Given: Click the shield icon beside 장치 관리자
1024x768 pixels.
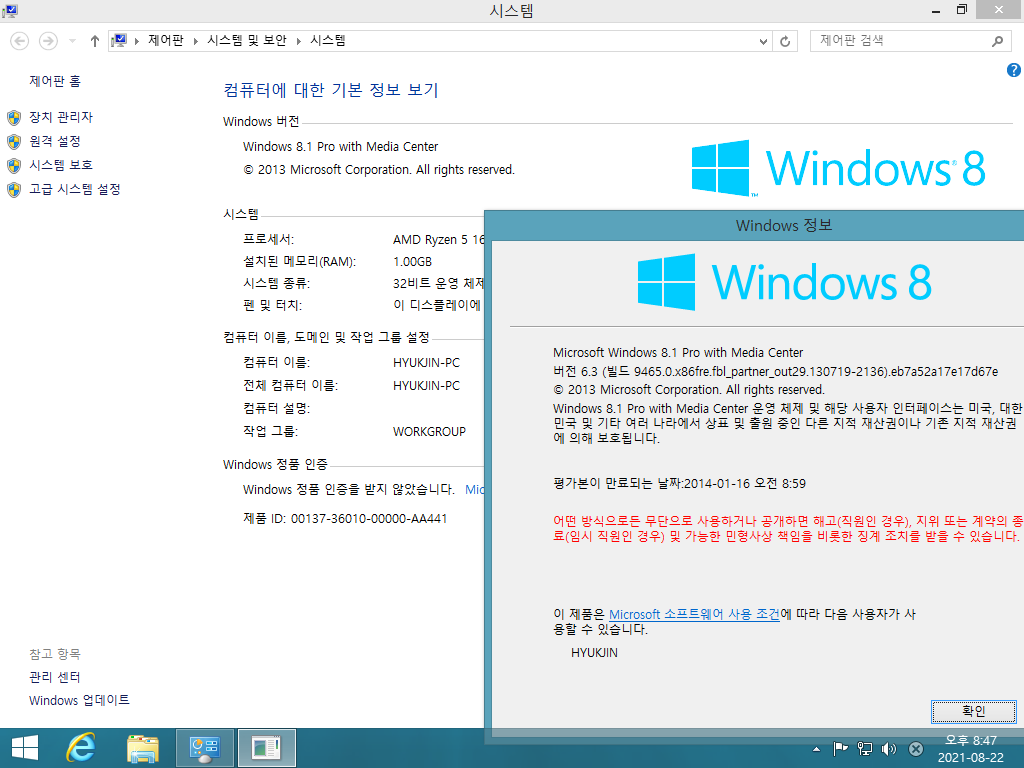Looking at the screenshot, I should coord(14,118).
